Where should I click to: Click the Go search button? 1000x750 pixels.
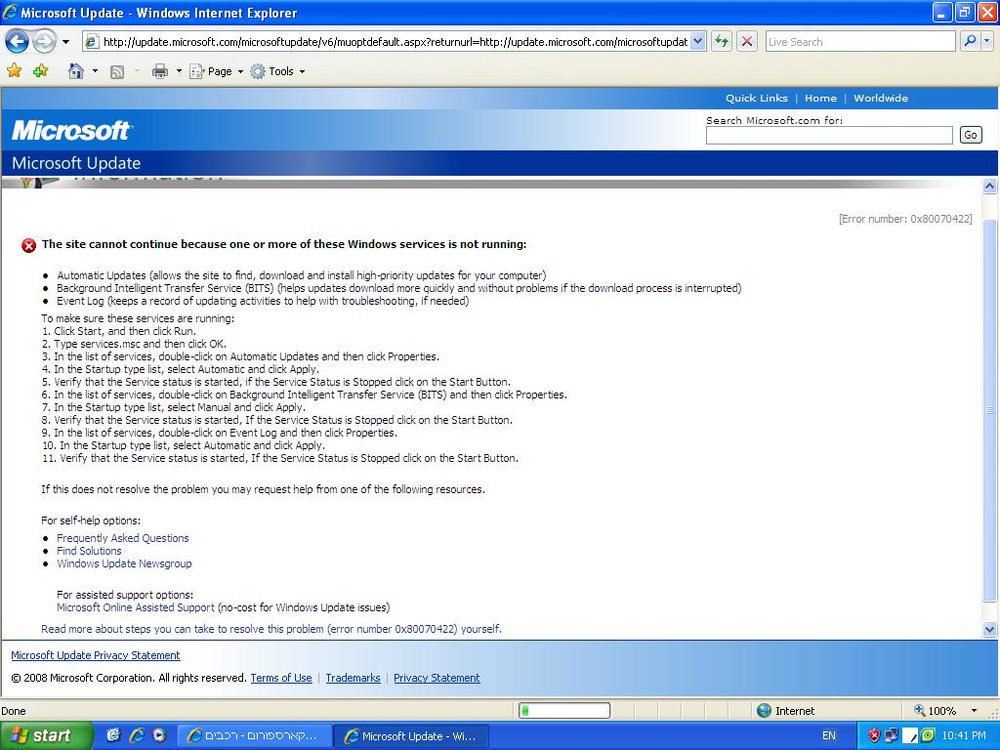(x=971, y=135)
